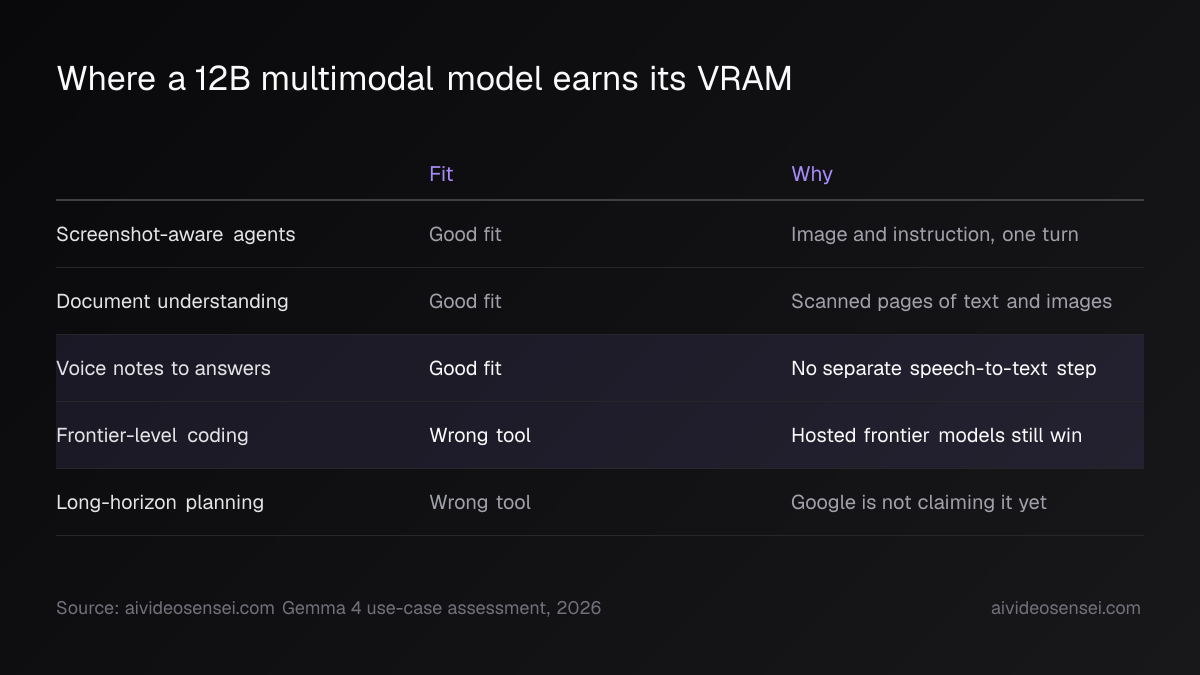Click Wrong tool beside Long-horizon planning

coord(480,502)
